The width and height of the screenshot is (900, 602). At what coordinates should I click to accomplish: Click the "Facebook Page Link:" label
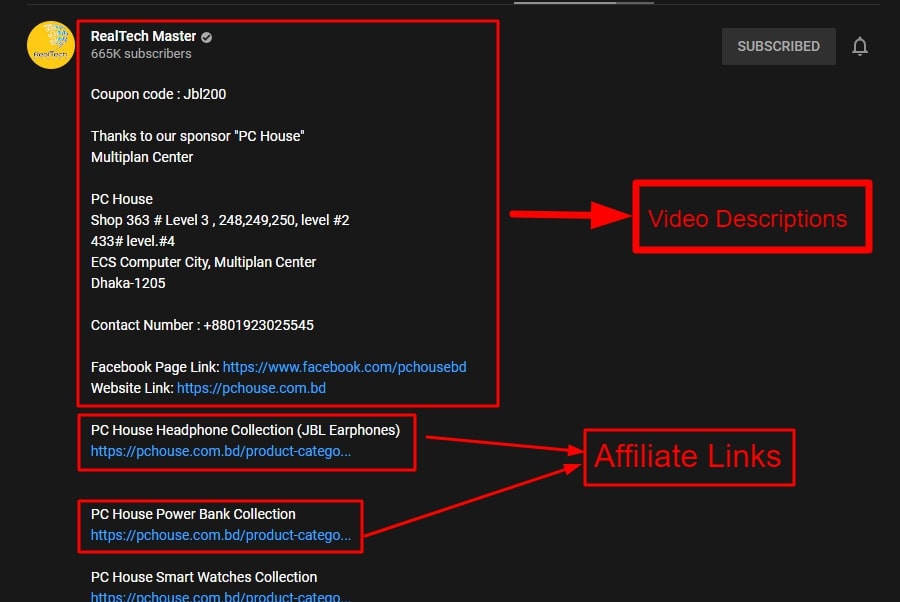[x=155, y=367]
